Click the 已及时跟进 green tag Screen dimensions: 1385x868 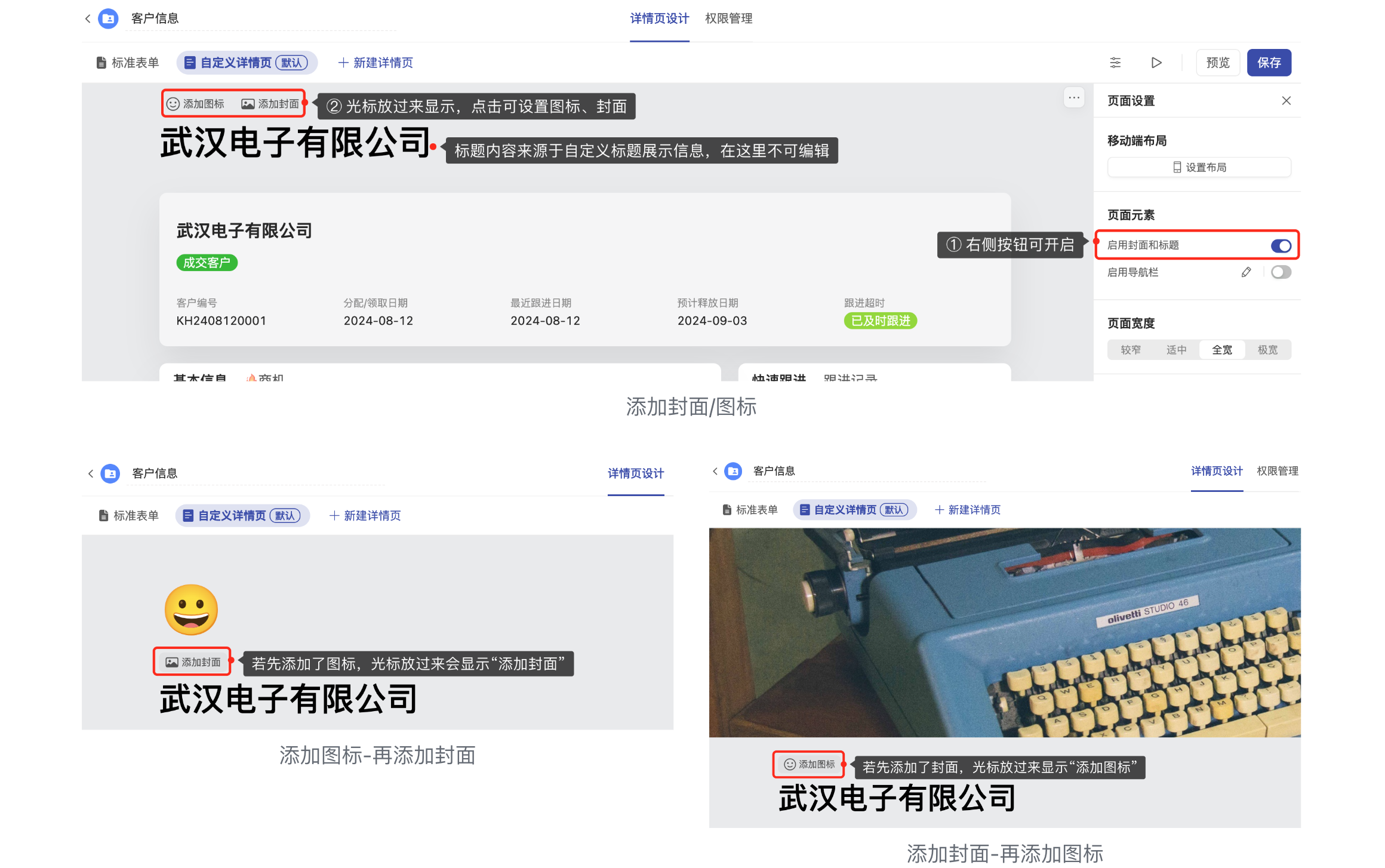coord(881,321)
